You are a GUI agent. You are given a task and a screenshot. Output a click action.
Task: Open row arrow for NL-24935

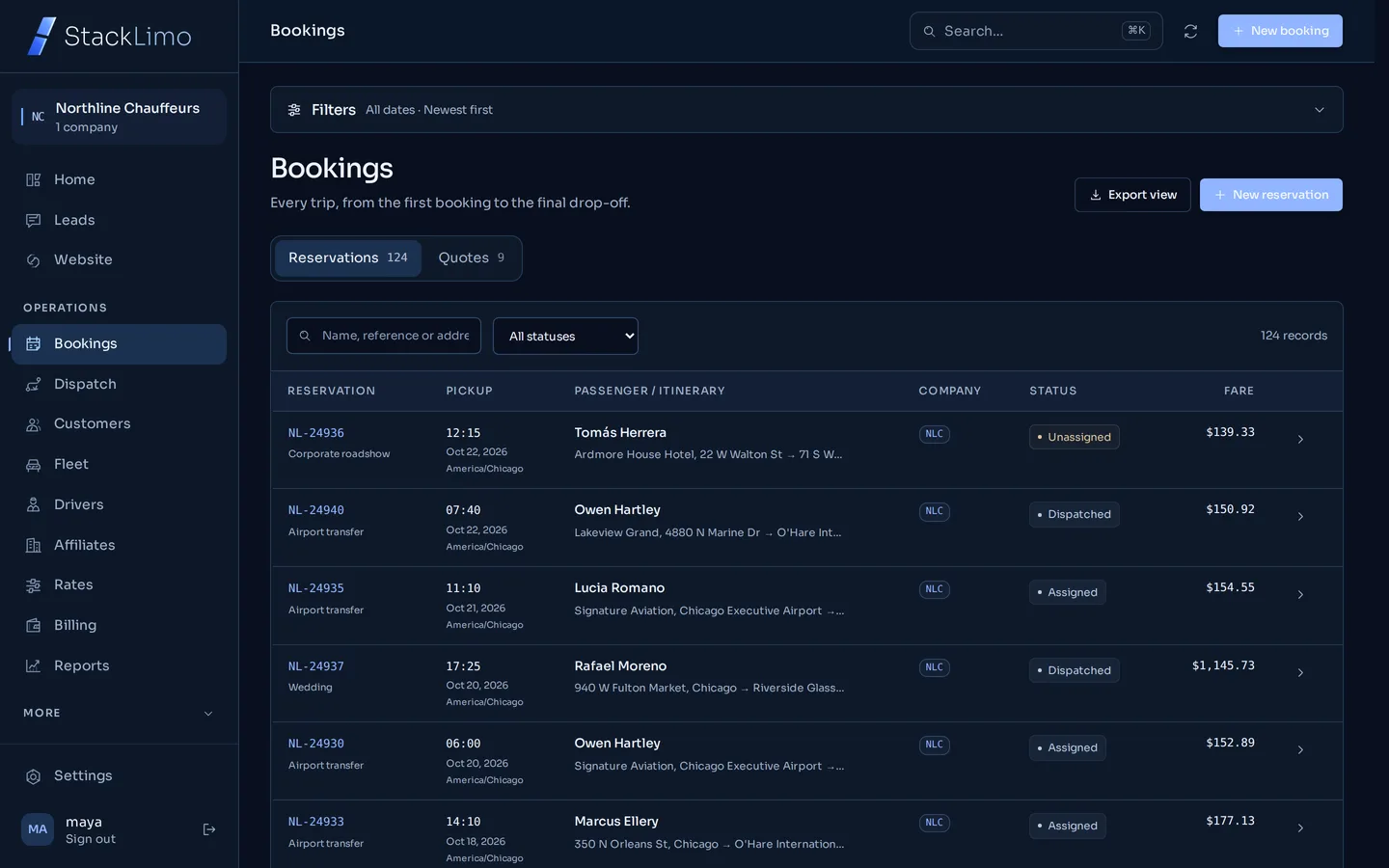(x=1300, y=595)
